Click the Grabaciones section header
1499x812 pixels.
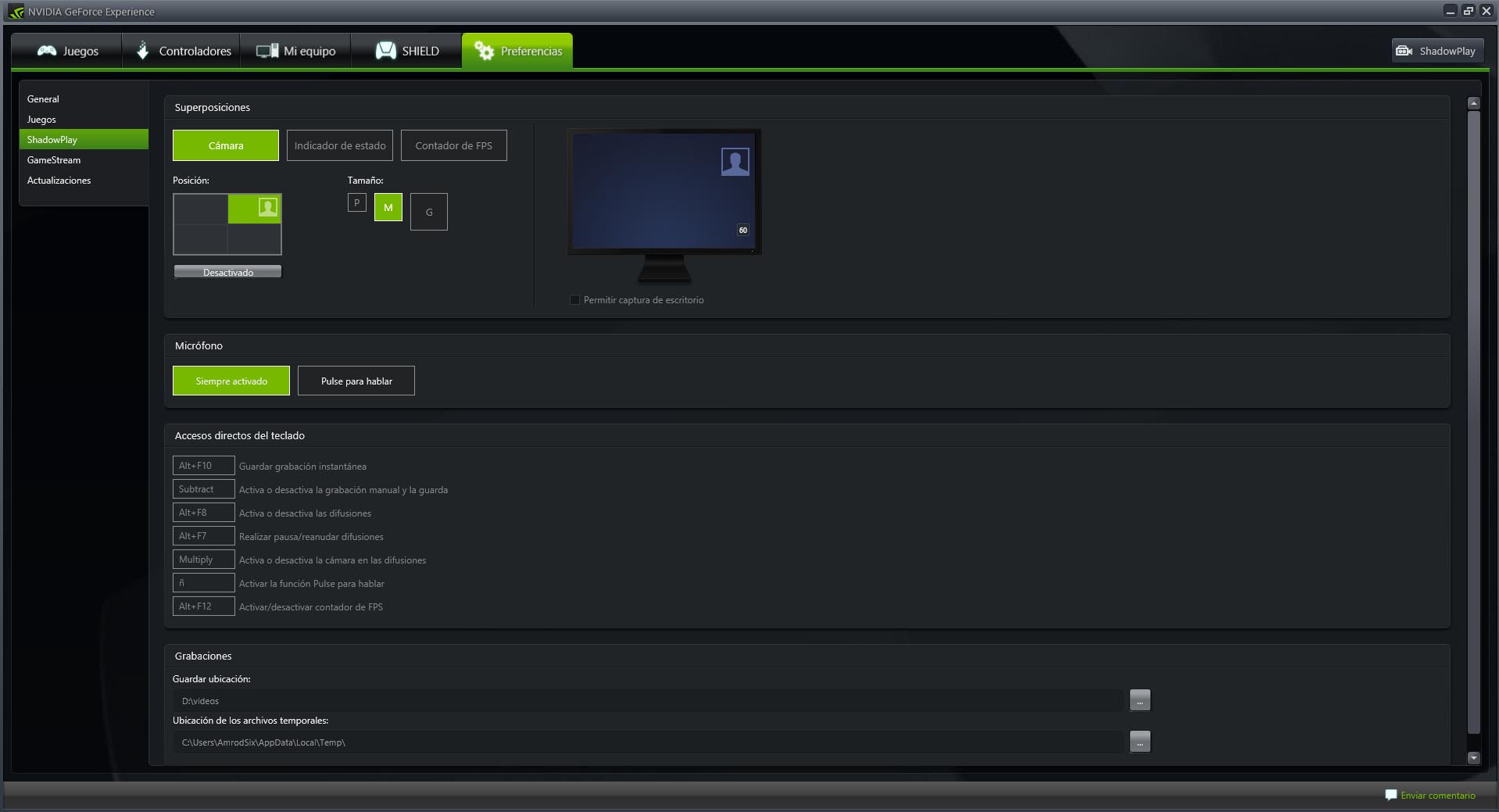tap(203, 656)
